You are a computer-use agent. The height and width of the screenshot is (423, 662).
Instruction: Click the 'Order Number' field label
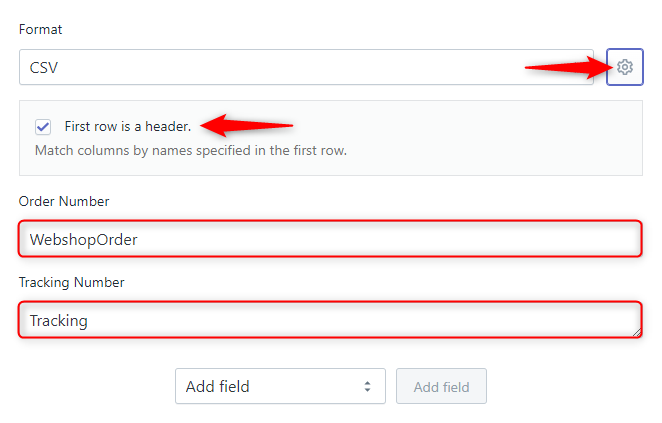[x=64, y=201]
